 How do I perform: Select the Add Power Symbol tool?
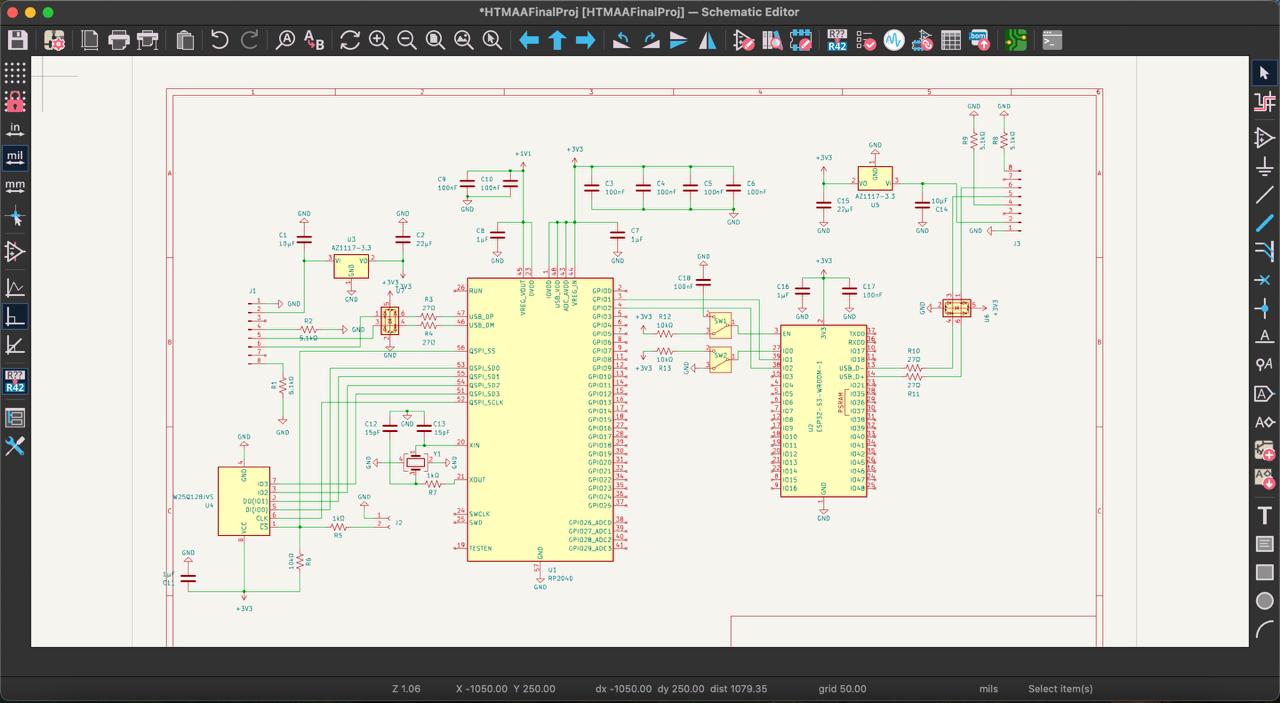(x=1265, y=166)
